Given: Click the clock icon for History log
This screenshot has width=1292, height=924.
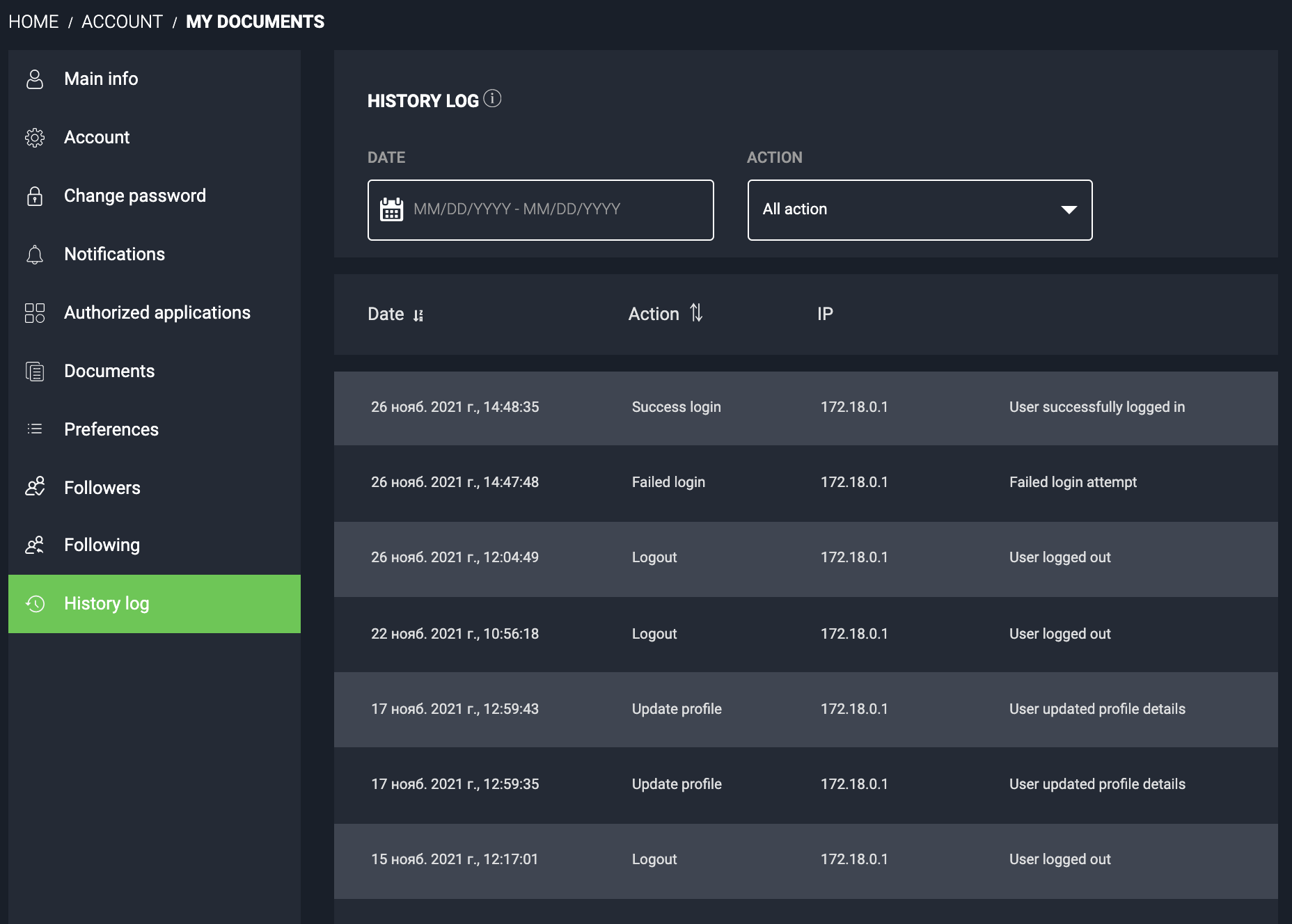Looking at the screenshot, I should [35, 604].
